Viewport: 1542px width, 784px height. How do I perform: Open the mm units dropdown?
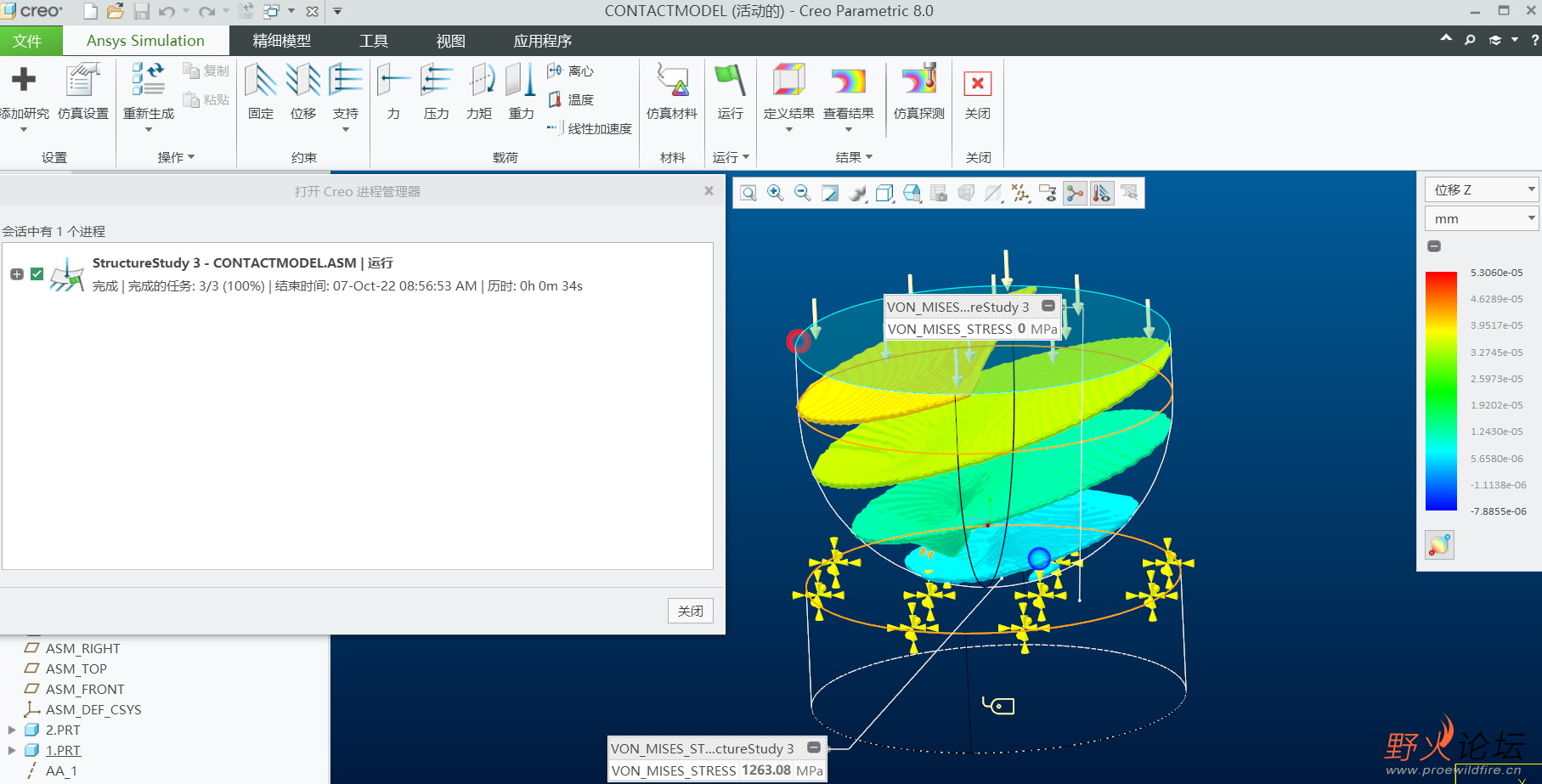point(1482,218)
